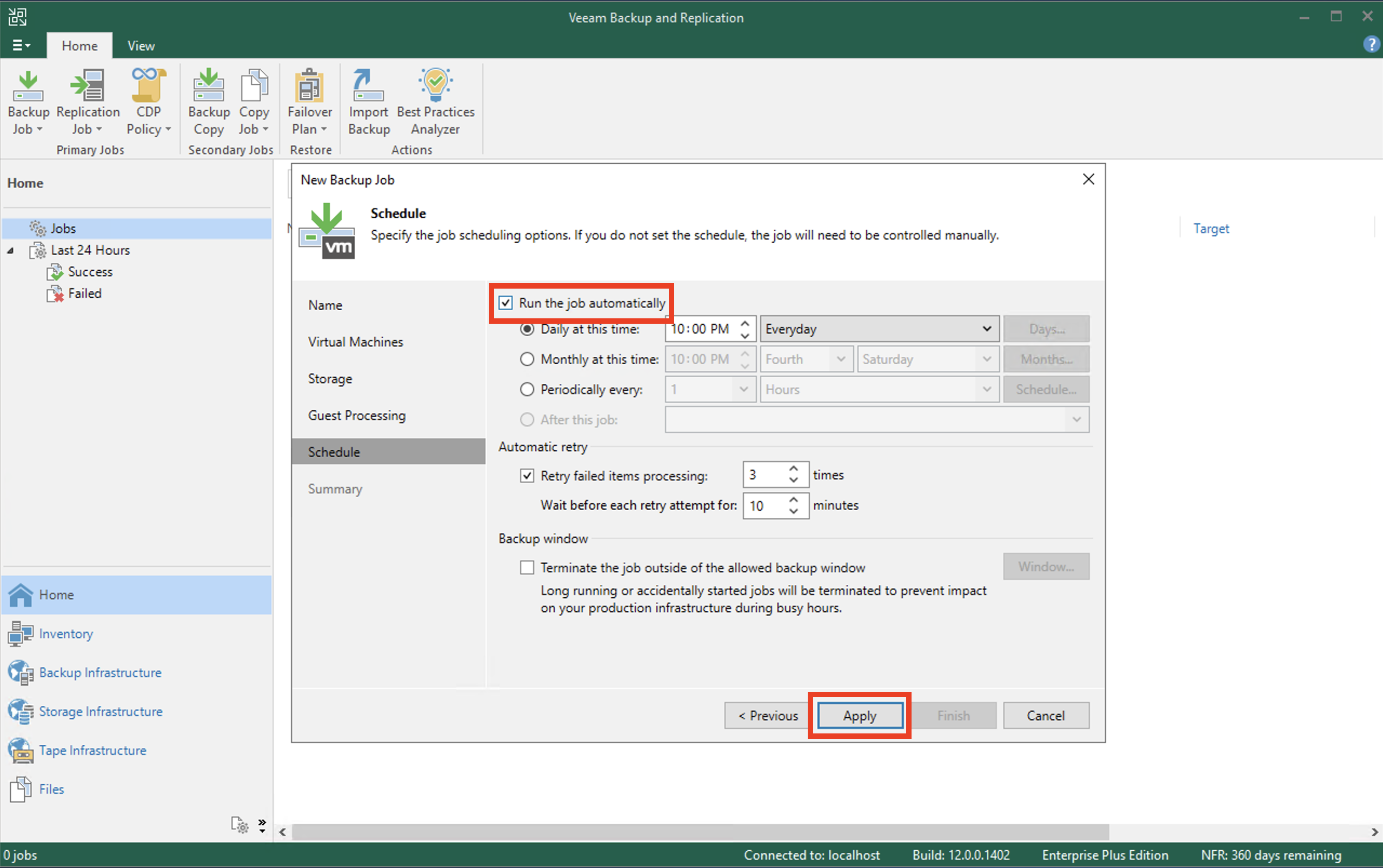Click the Import Backup ribbon icon

[369, 102]
